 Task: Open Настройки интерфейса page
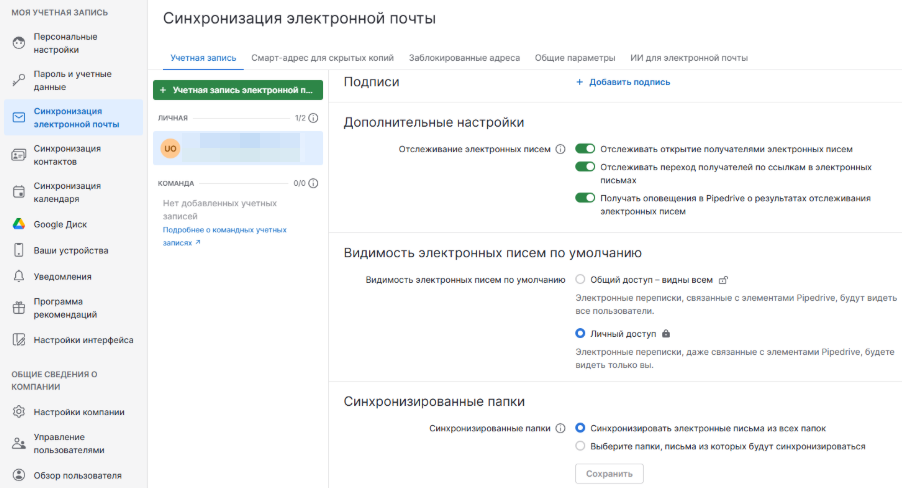(x=73, y=339)
